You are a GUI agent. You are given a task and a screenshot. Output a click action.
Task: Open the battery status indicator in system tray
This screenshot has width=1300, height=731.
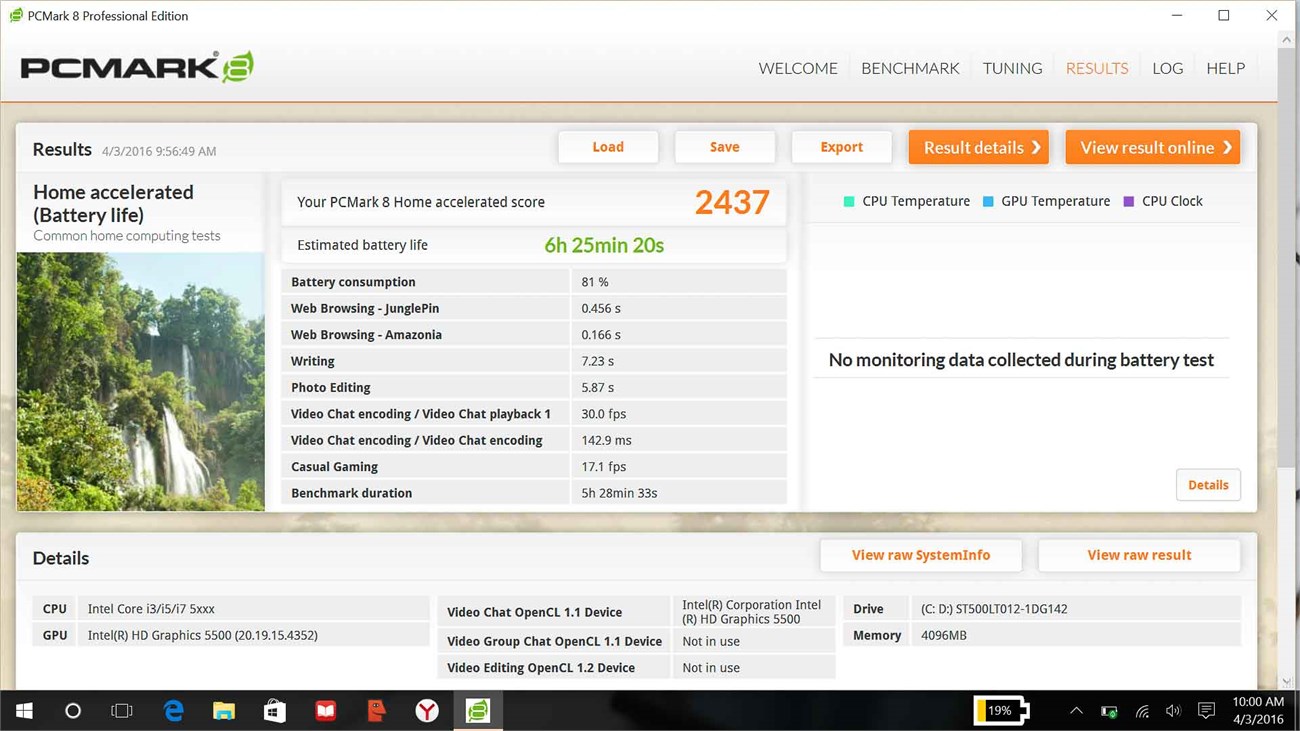pyautogui.click(x=999, y=710)
